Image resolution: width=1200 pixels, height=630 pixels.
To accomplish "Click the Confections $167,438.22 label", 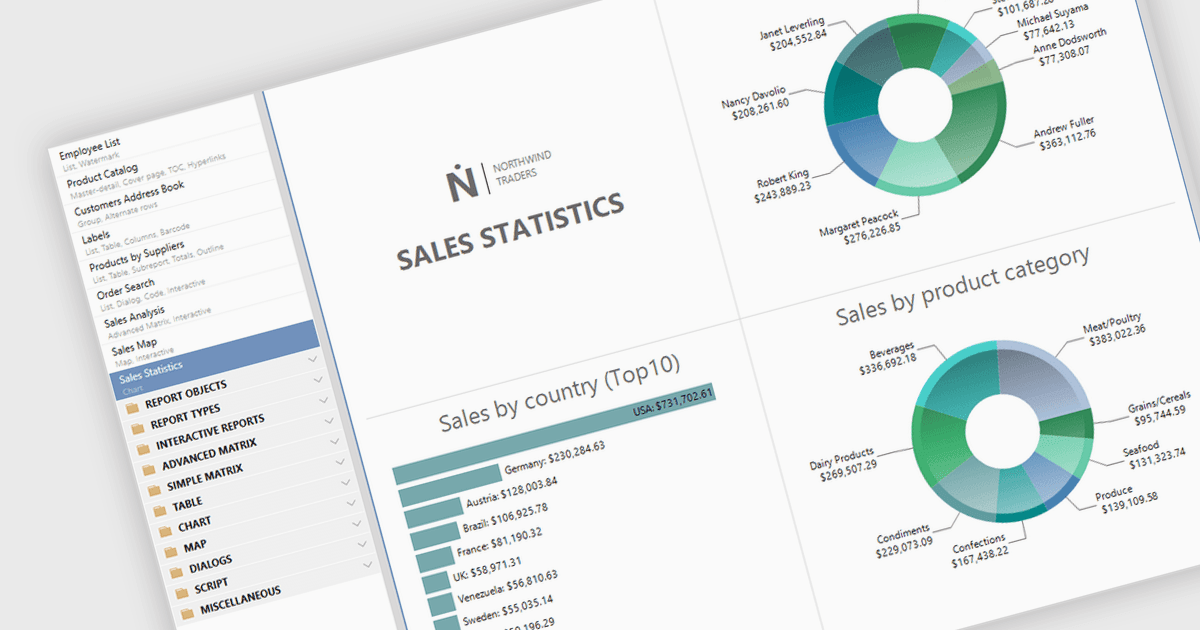I will tap(981, 549).
